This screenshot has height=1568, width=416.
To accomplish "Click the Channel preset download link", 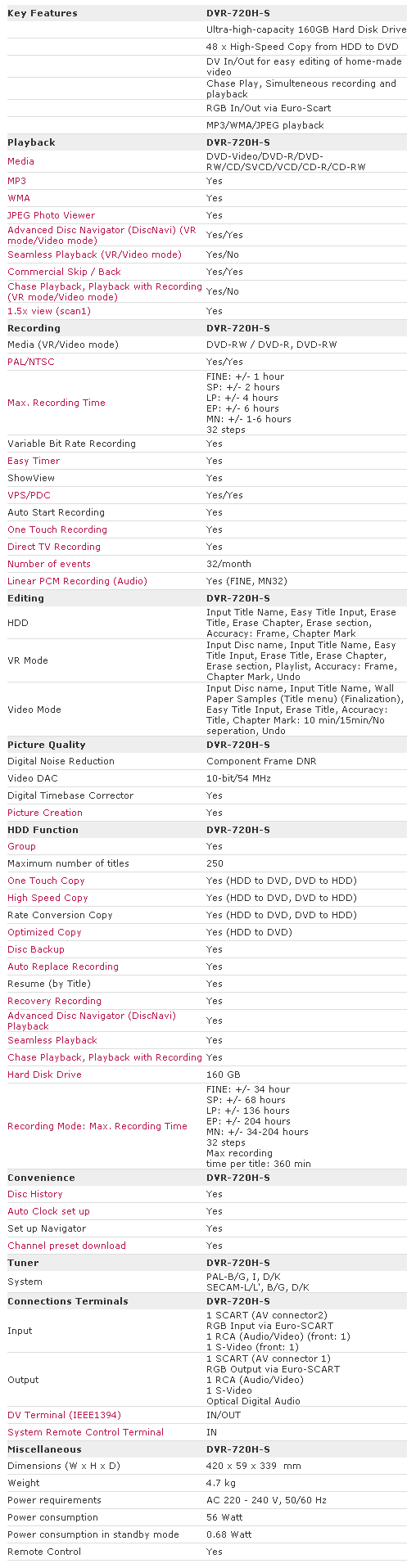I will coord(66,1246).
